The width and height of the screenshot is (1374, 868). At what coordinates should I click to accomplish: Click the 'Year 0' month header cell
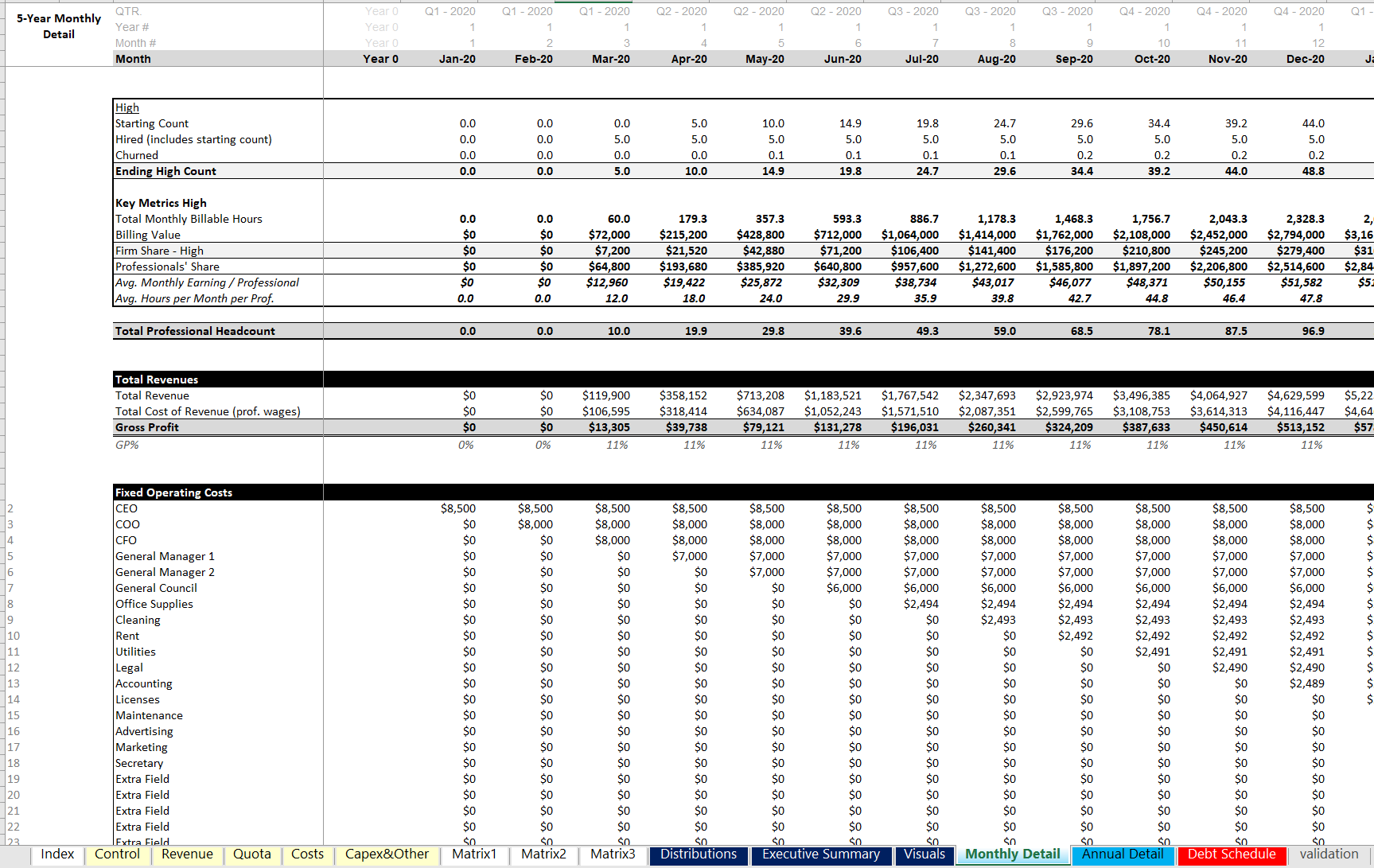[380, 59]
